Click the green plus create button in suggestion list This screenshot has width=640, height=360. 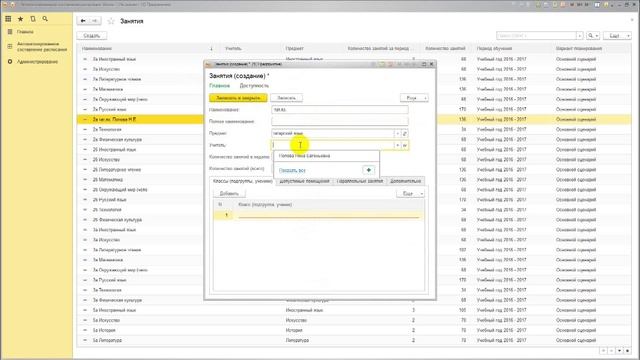pyautogui.click(x=368, y=170)
